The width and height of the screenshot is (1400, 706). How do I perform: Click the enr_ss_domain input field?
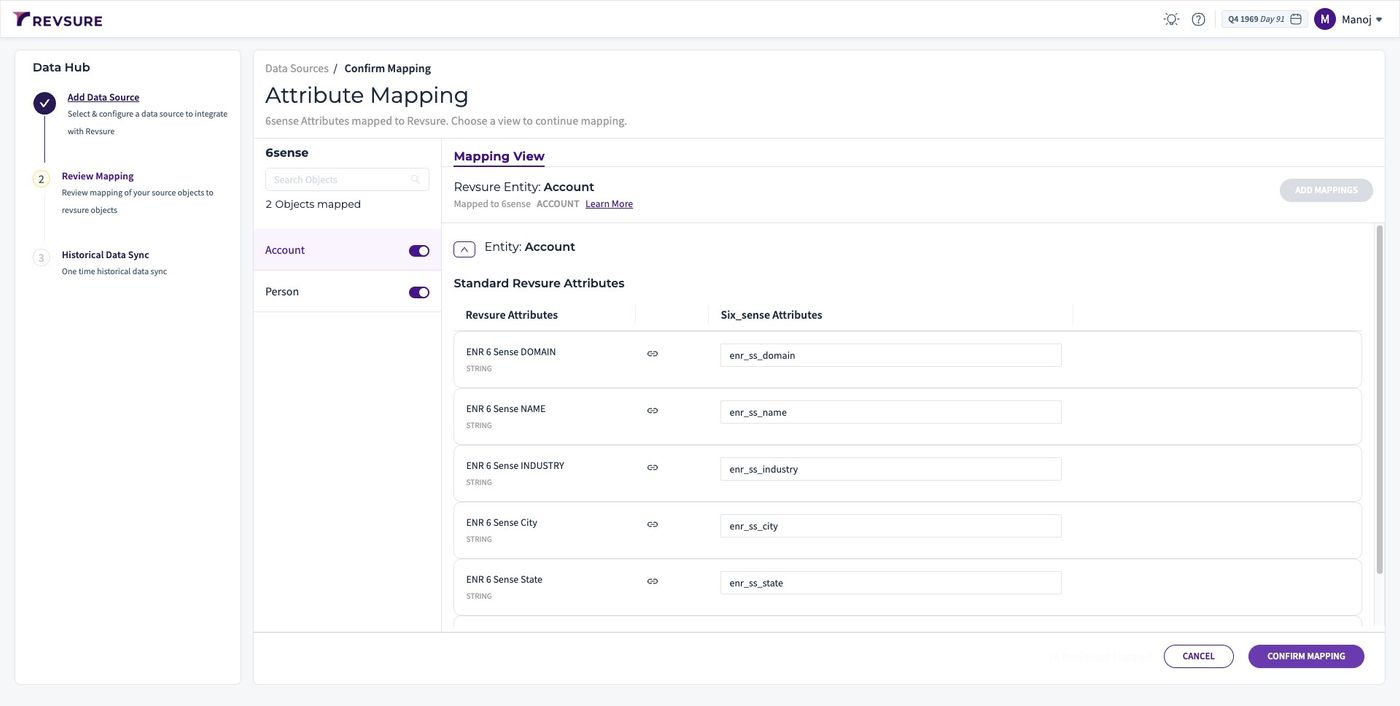891,355
